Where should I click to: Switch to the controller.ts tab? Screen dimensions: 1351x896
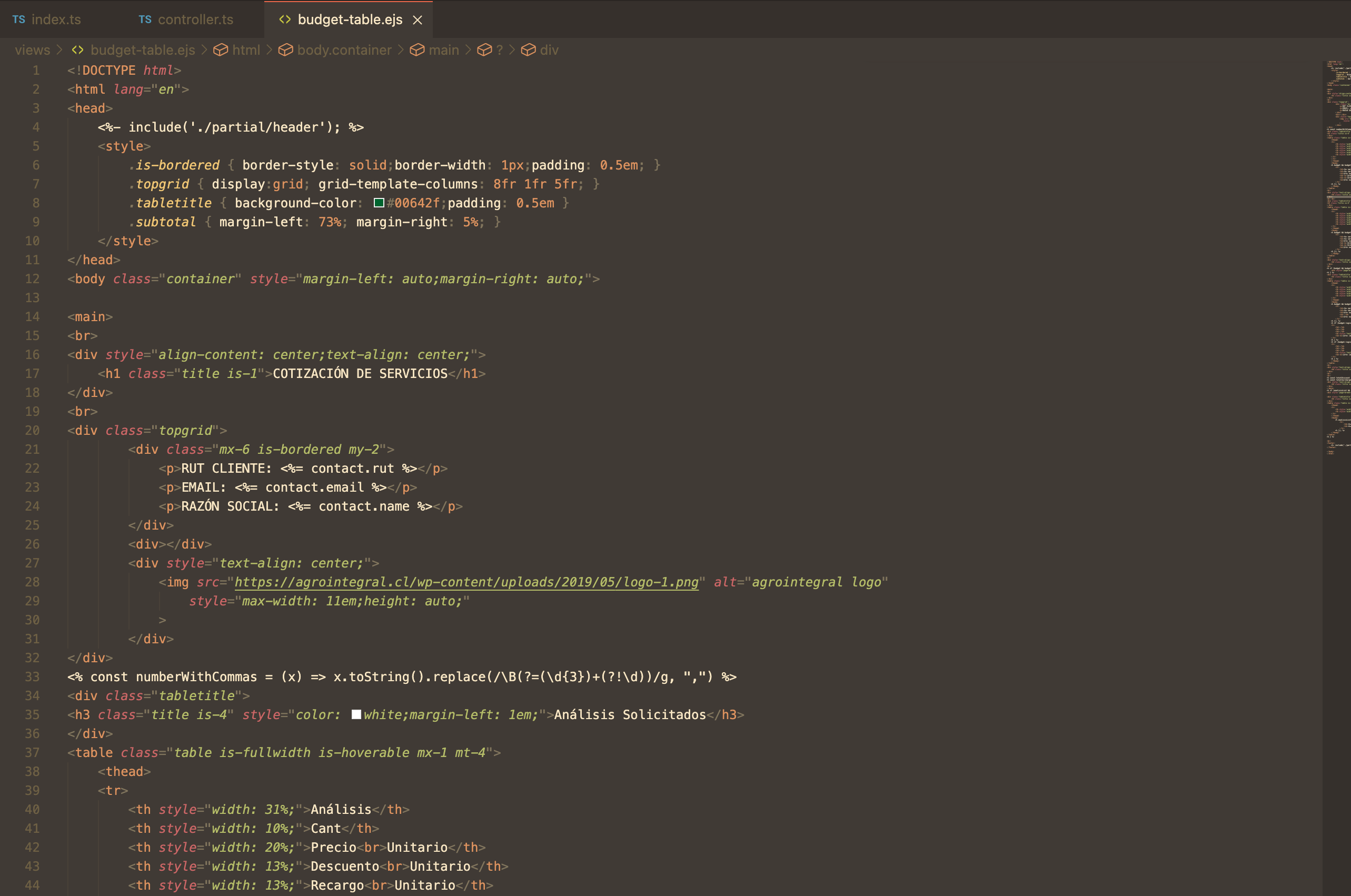(195, 19)
